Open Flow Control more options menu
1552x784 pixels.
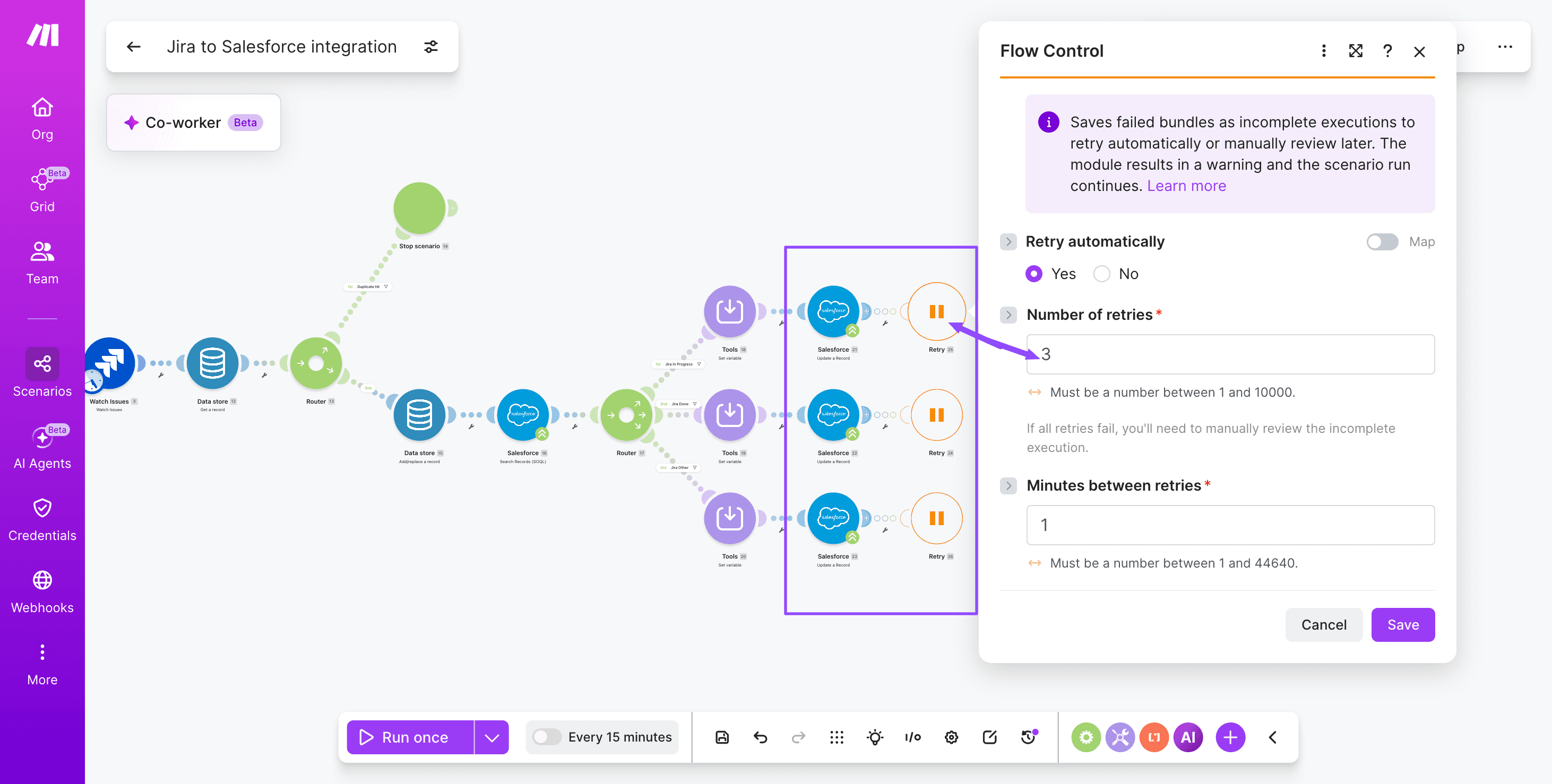coord(1324,51)
